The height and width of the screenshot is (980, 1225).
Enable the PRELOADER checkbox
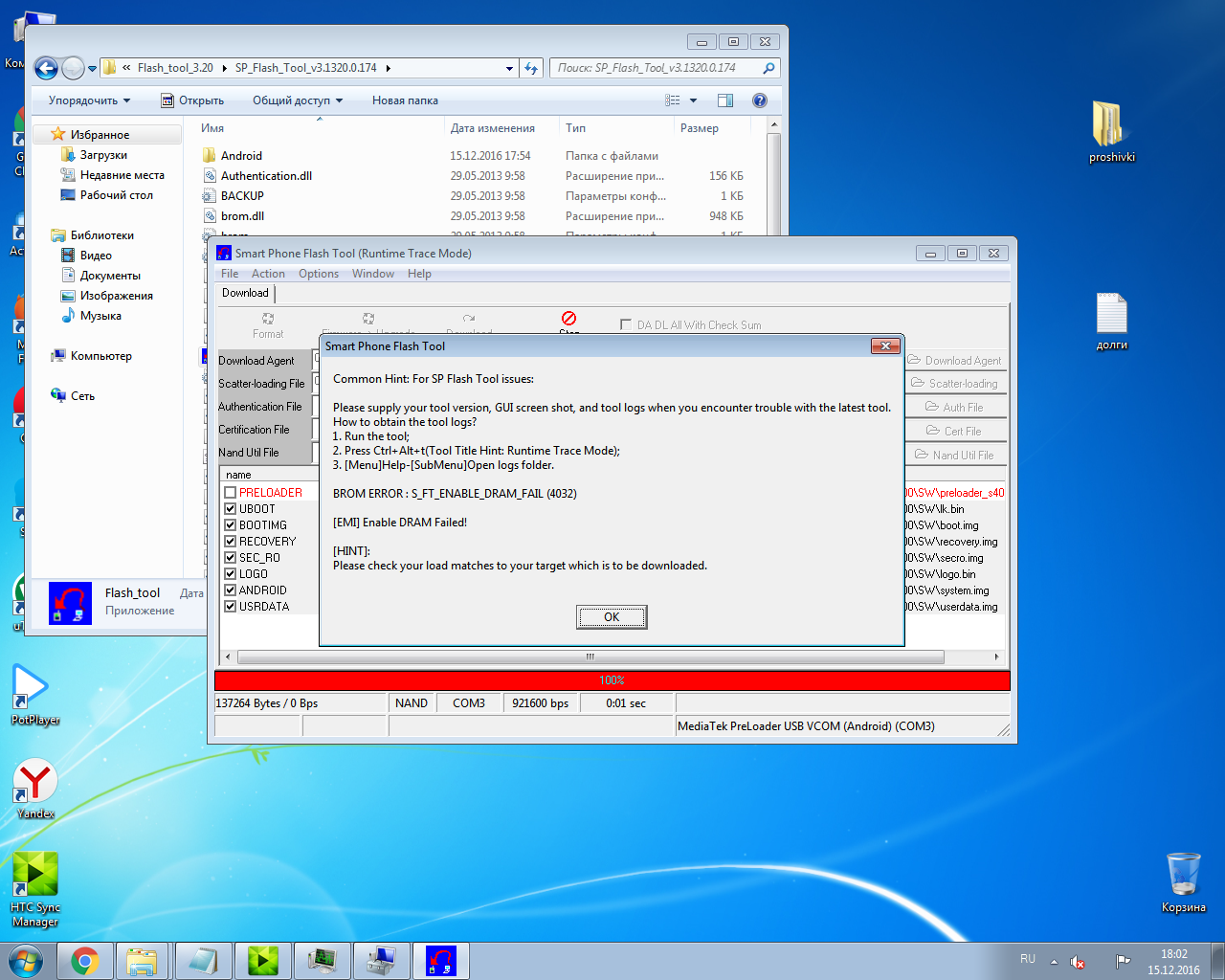click(x=231, y=493)
